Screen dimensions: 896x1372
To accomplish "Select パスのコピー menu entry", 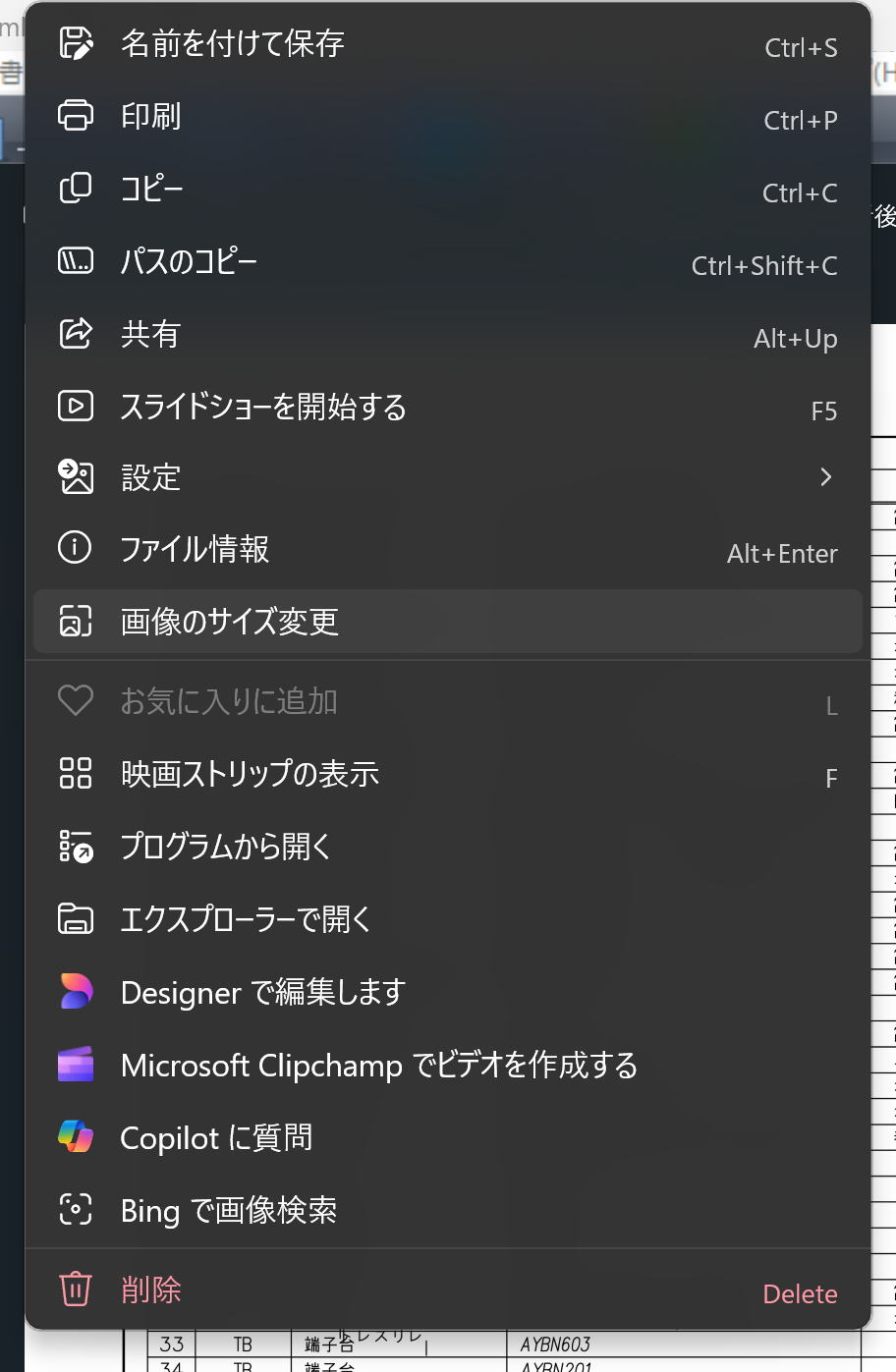I will point(189,261).
